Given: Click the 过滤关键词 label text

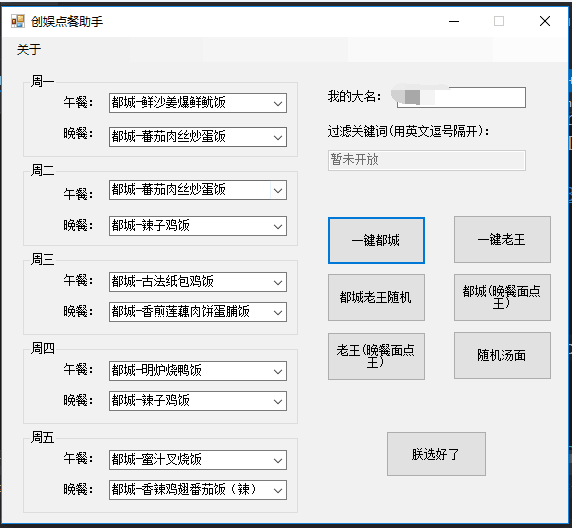Looking at the screenshot, I should 409,131.
